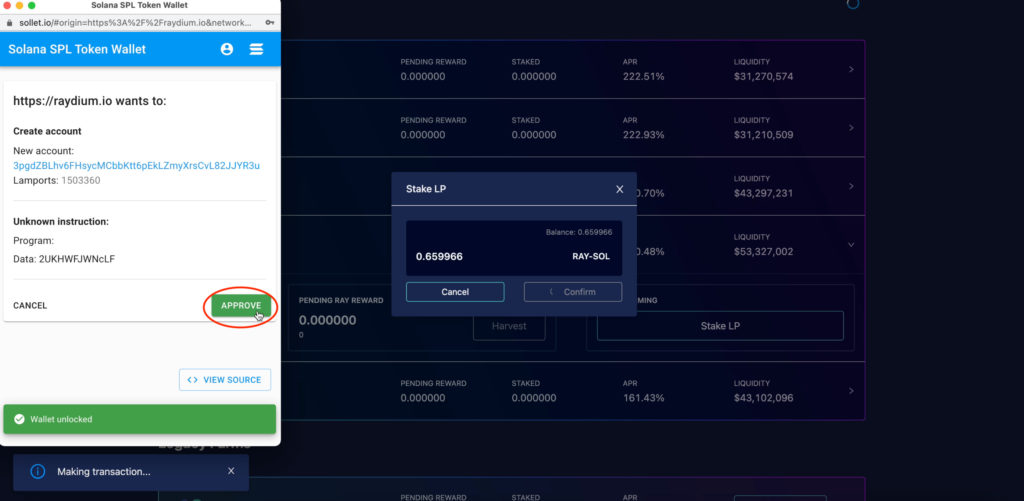This screenshot has width=1024, height=501.
Task: Click the sollet.io address bar URL
Action: (x=135, y=22)
